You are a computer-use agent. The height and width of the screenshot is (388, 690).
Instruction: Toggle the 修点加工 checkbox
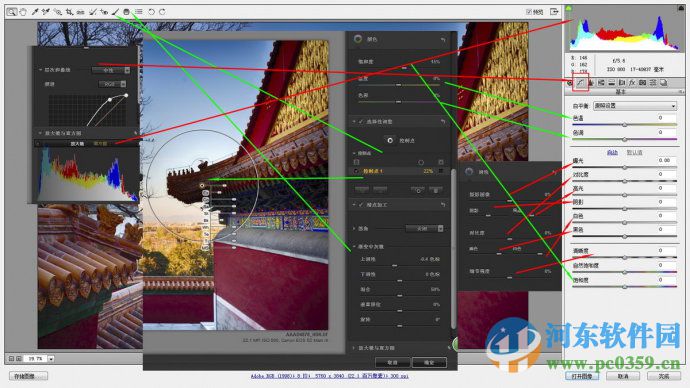click(x=361, y=205)
